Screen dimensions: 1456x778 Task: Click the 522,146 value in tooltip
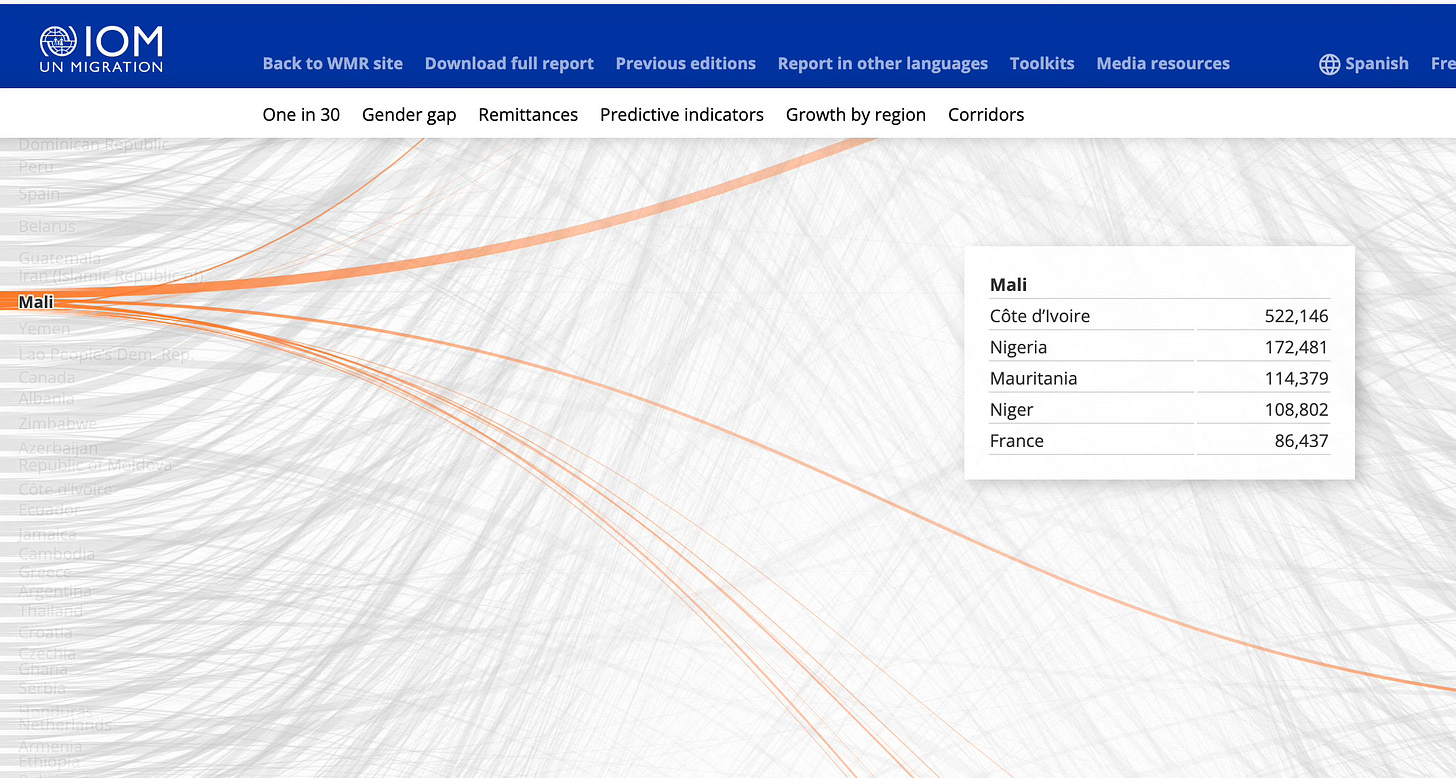pyautogui.click(x=1296, y=316)
